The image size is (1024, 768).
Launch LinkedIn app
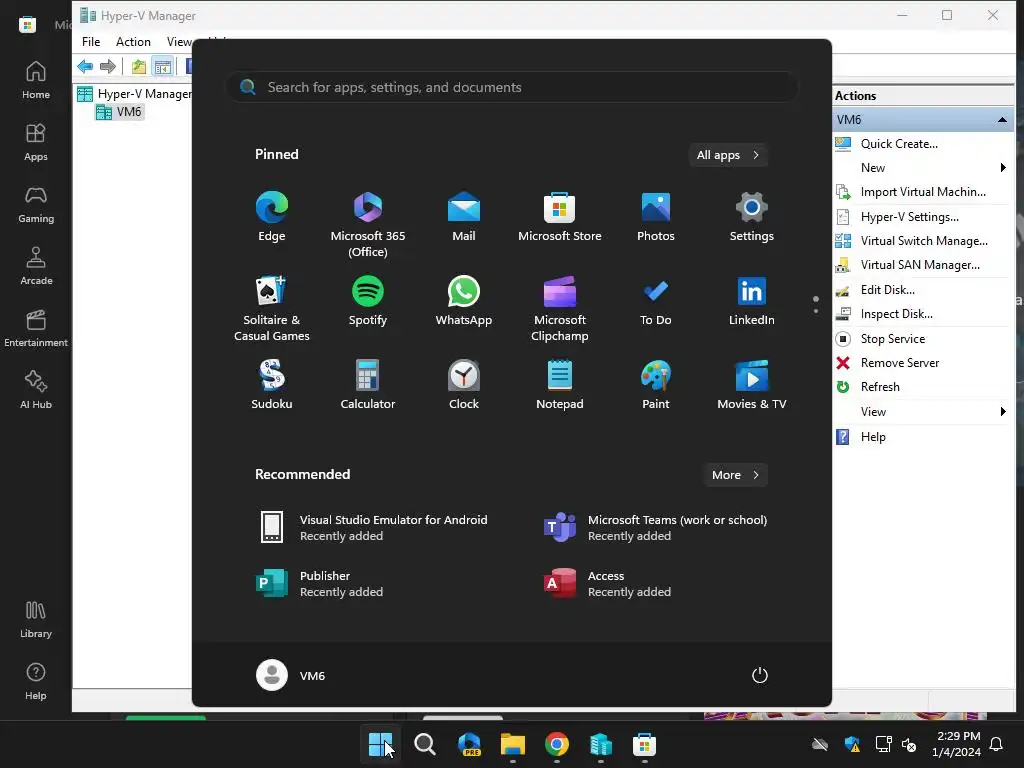752,301
